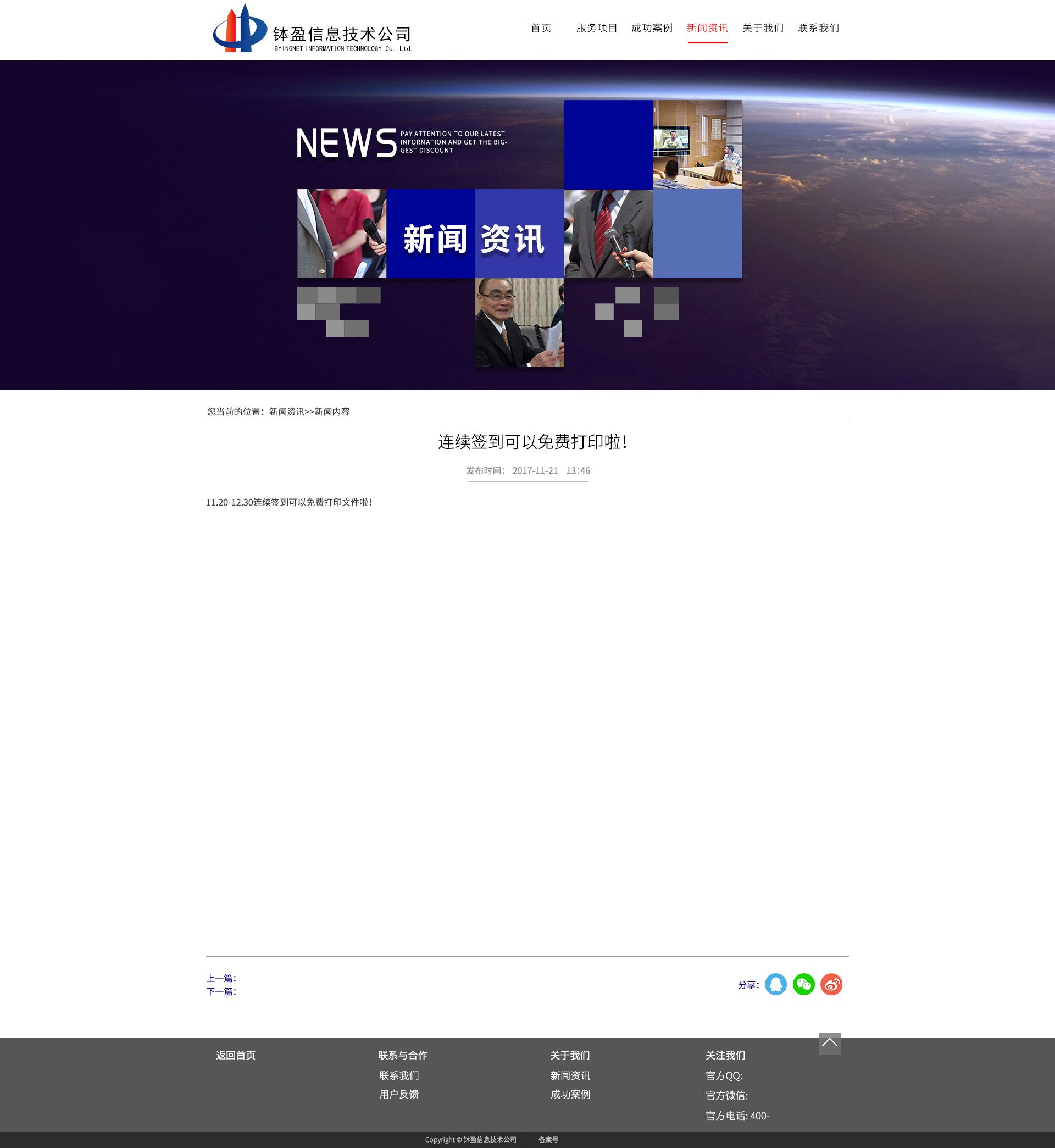Click 备案号 link at page bottom

(x=547, y=1139)
